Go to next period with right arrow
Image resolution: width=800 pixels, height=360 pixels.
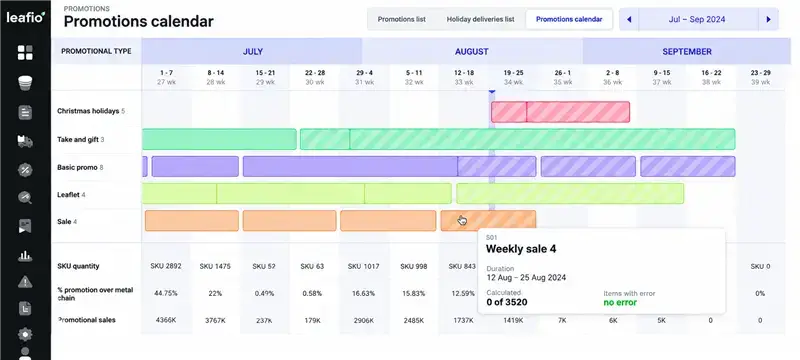768,19
